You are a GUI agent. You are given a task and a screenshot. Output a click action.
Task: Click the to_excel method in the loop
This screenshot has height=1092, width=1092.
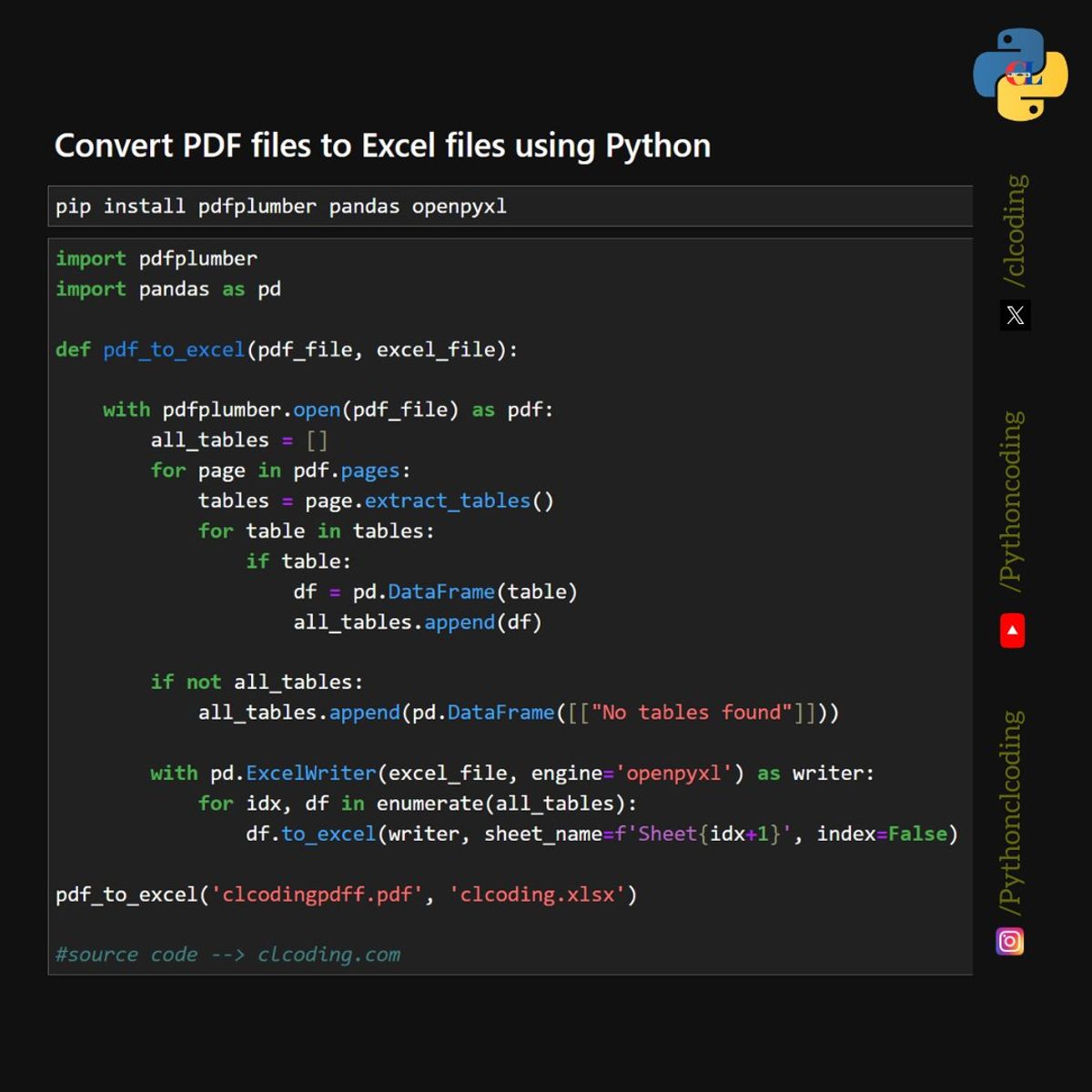329,834
